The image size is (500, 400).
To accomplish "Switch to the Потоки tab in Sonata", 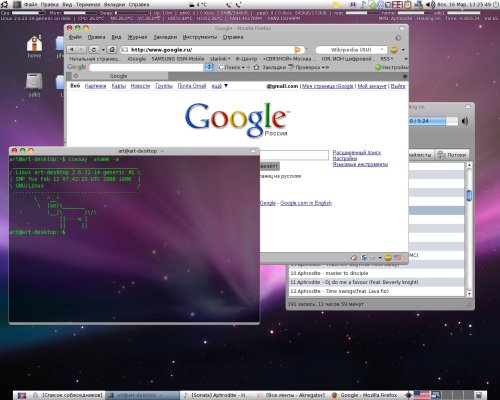I will [452, 155].
